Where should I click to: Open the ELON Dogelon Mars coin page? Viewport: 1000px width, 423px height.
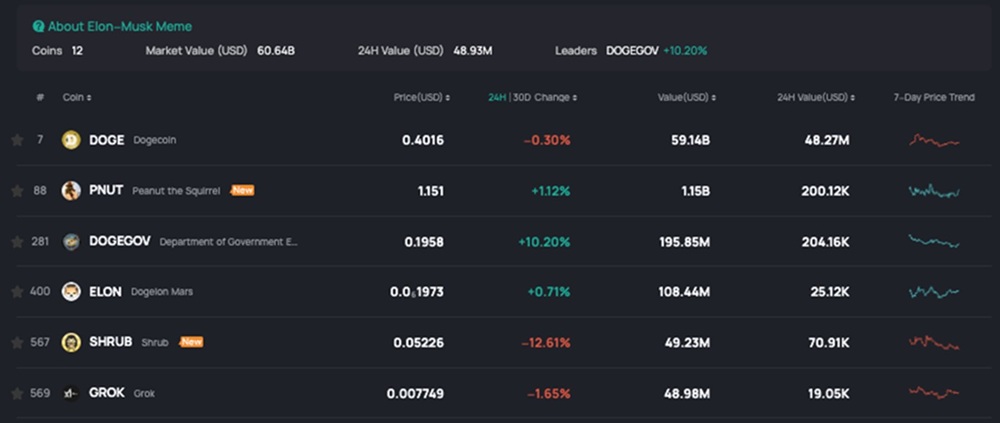(x=105, y=292)
